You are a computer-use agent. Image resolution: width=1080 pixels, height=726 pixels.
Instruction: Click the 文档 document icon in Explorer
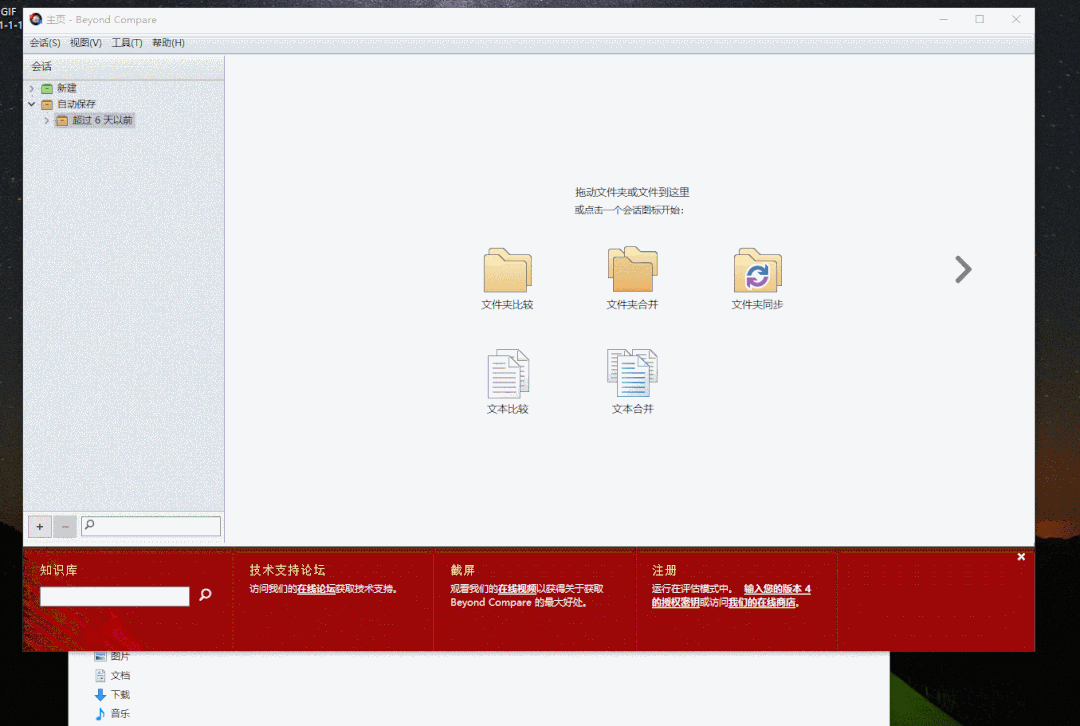click(x=101, y=676)
